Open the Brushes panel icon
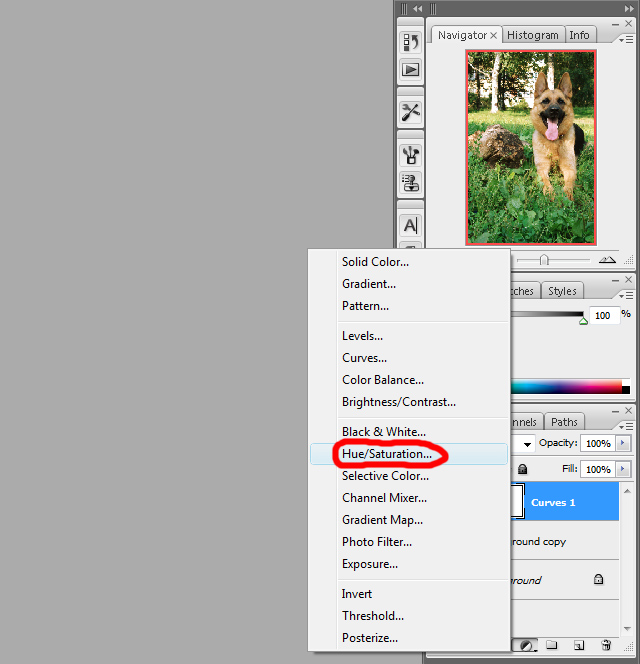This screenshot has height=664, width=640. pos(411,155)
